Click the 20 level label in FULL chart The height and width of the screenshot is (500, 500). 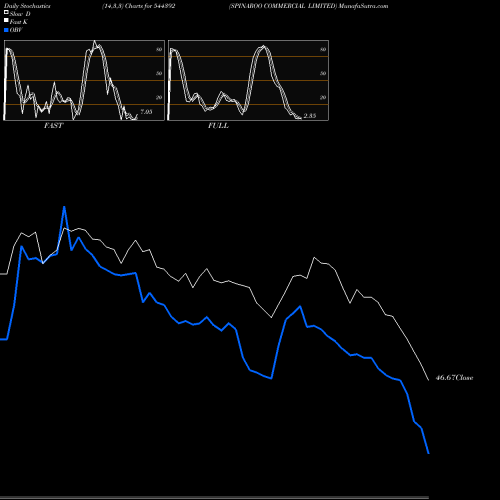(x=323, y=97)
